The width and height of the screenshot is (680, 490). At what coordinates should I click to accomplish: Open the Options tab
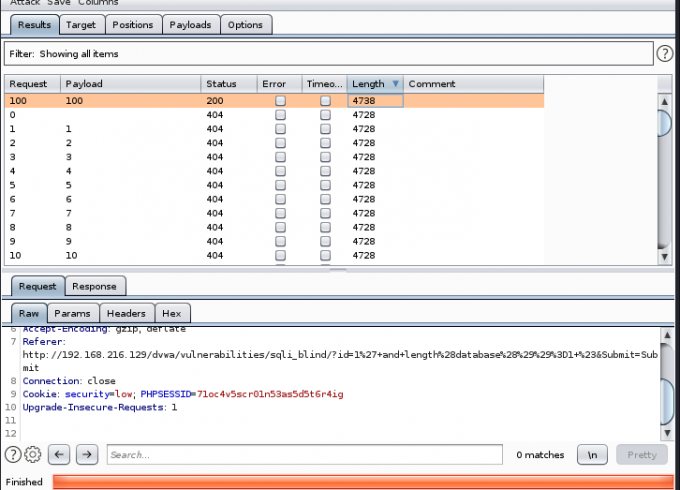pyautogui.click(x=245, y=25)
